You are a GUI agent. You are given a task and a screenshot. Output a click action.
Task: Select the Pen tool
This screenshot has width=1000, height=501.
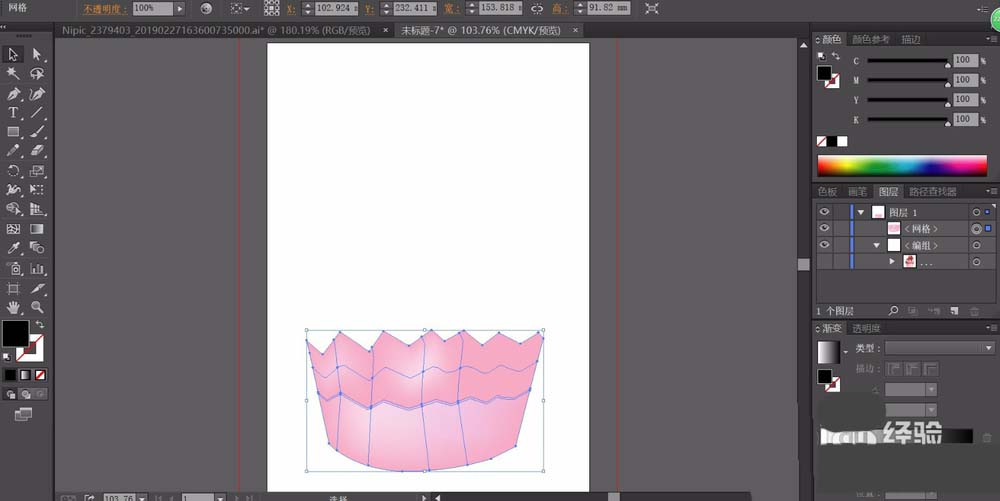tap(13, 94)
